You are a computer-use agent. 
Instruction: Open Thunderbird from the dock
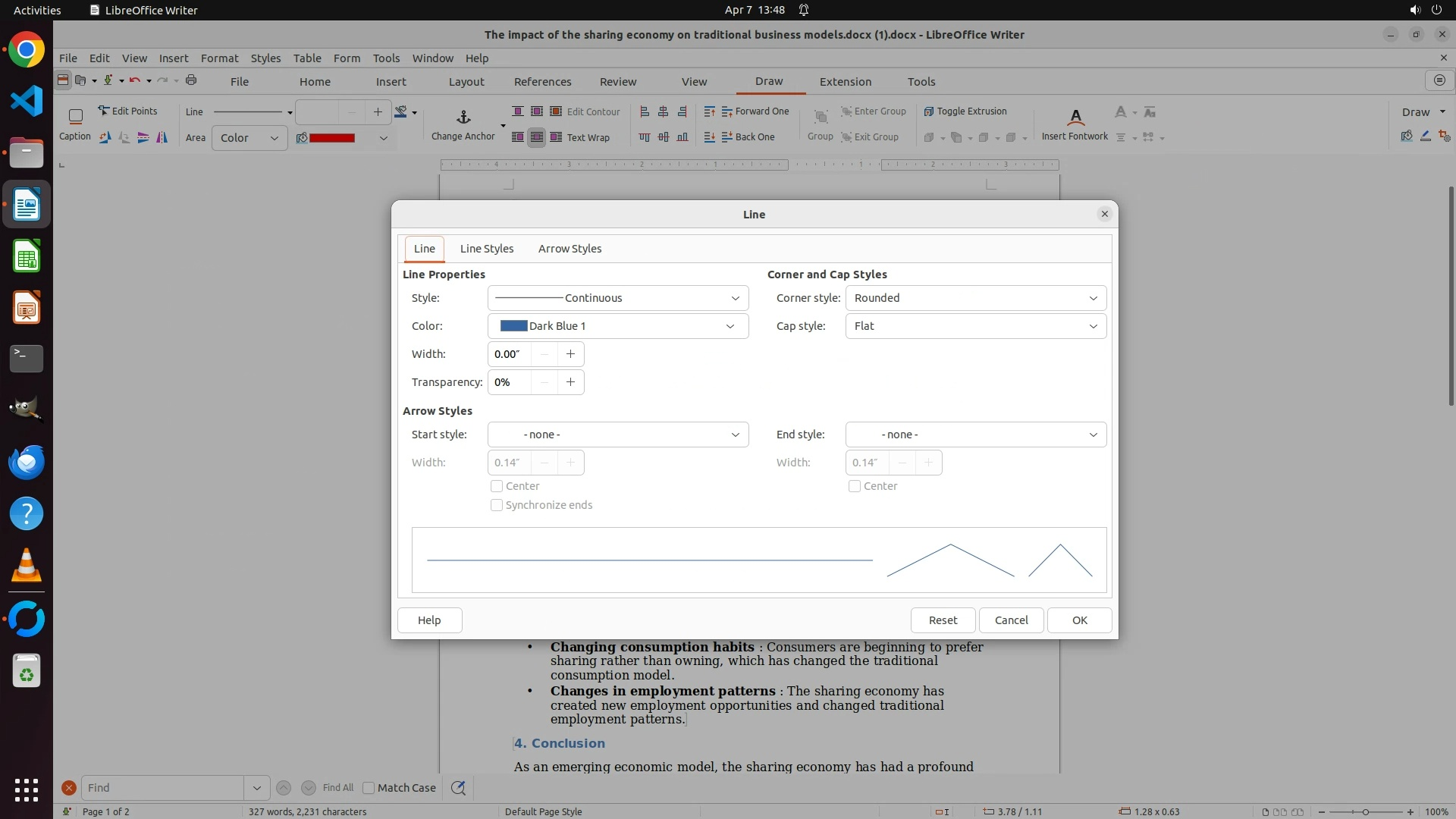(x=27, y=462)
